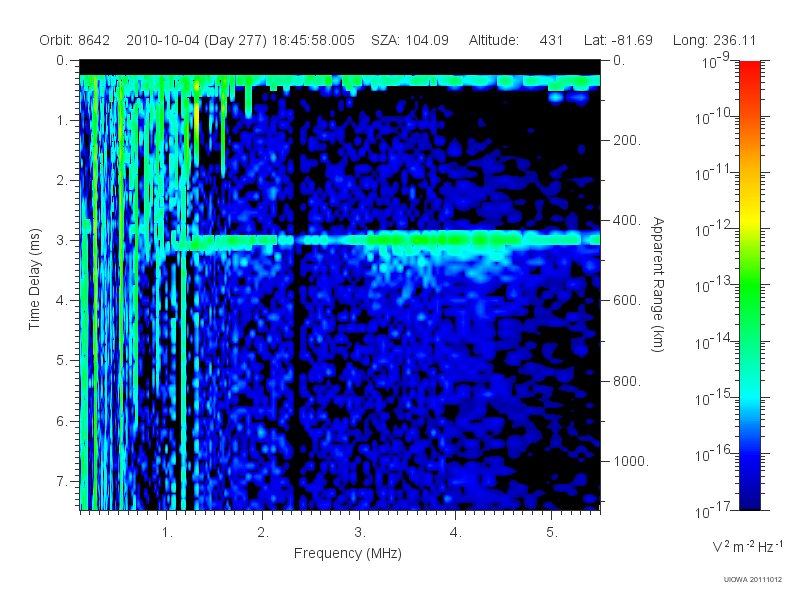Click the 400. tick label on range axis
Viewport: 800px width, 600px height.
(627, 220)
